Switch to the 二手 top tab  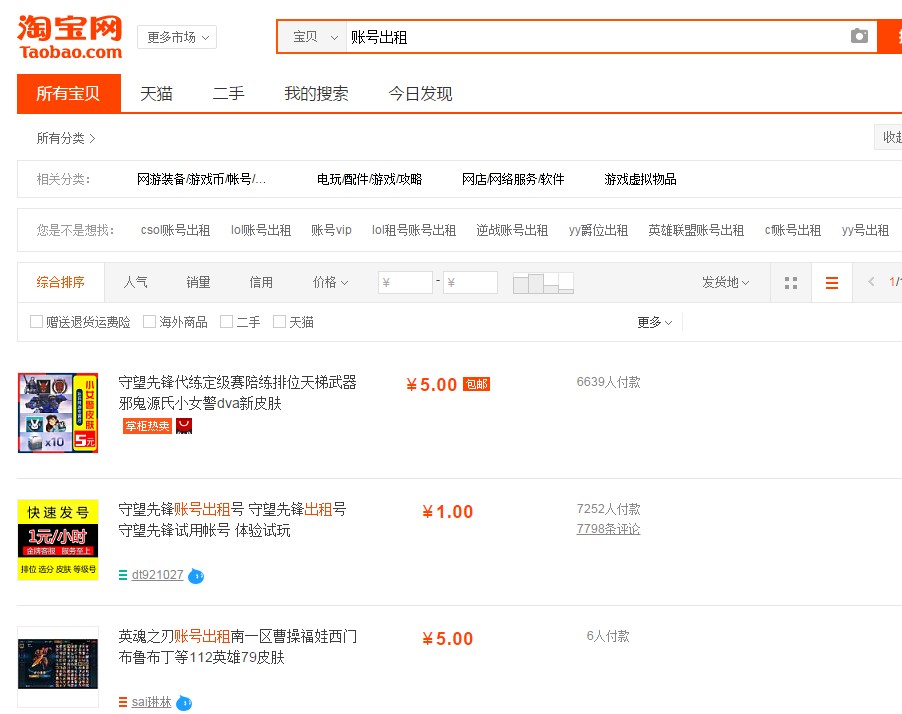pos(228,93)
